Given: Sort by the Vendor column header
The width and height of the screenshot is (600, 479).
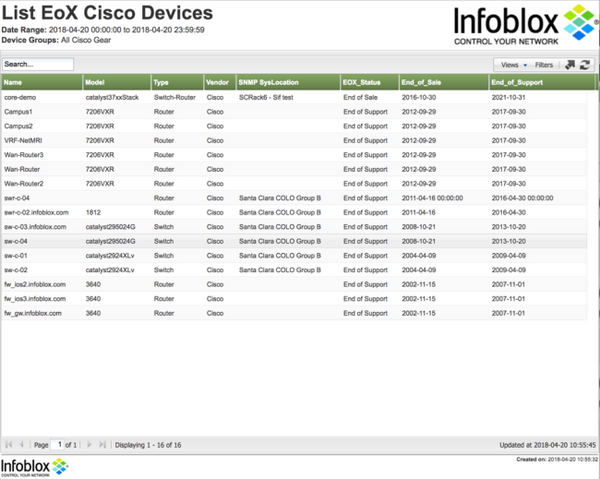Looking at the screenshot, I should coord(220,82).
